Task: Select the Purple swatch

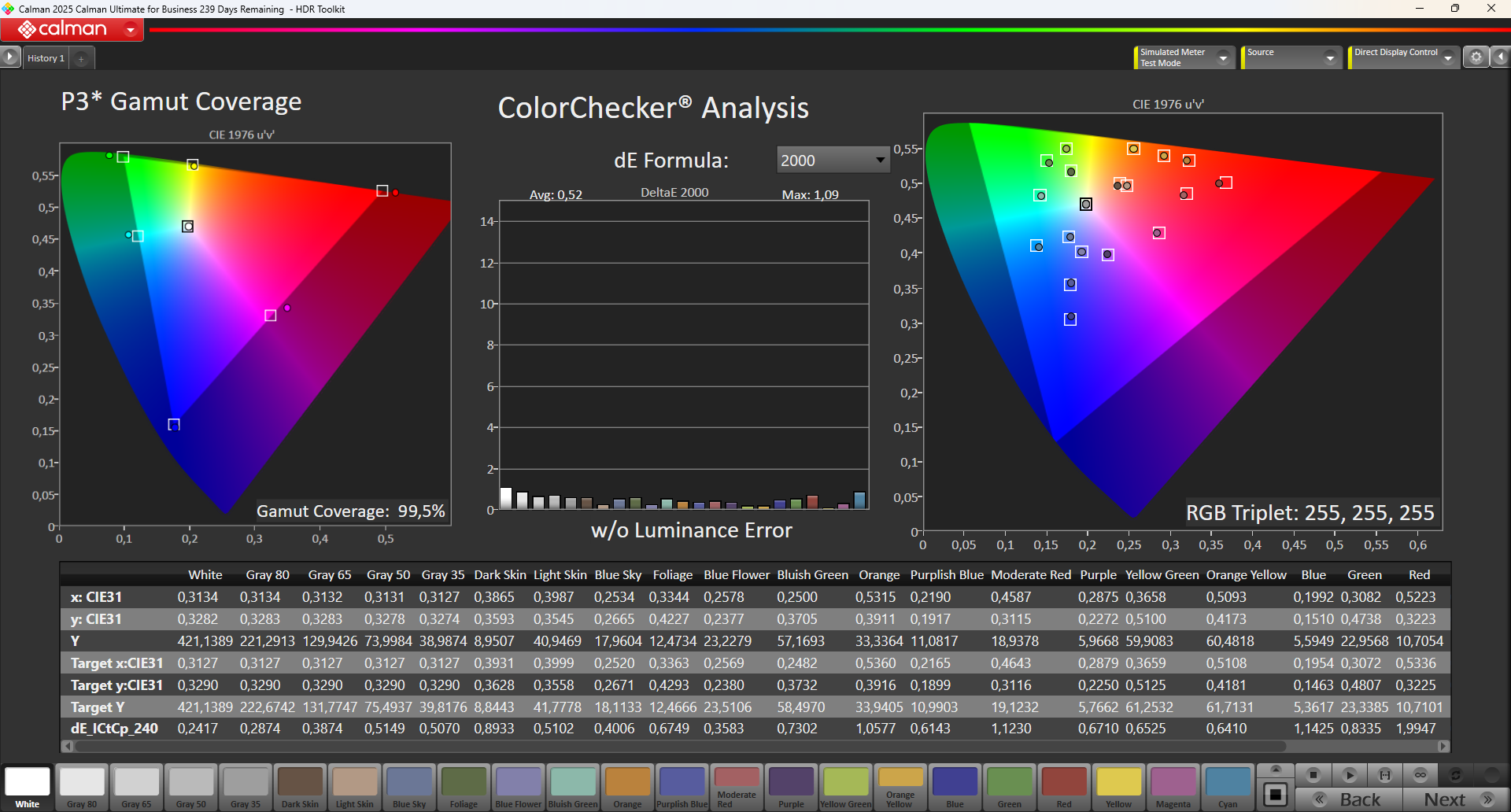Action: (791, 787)
